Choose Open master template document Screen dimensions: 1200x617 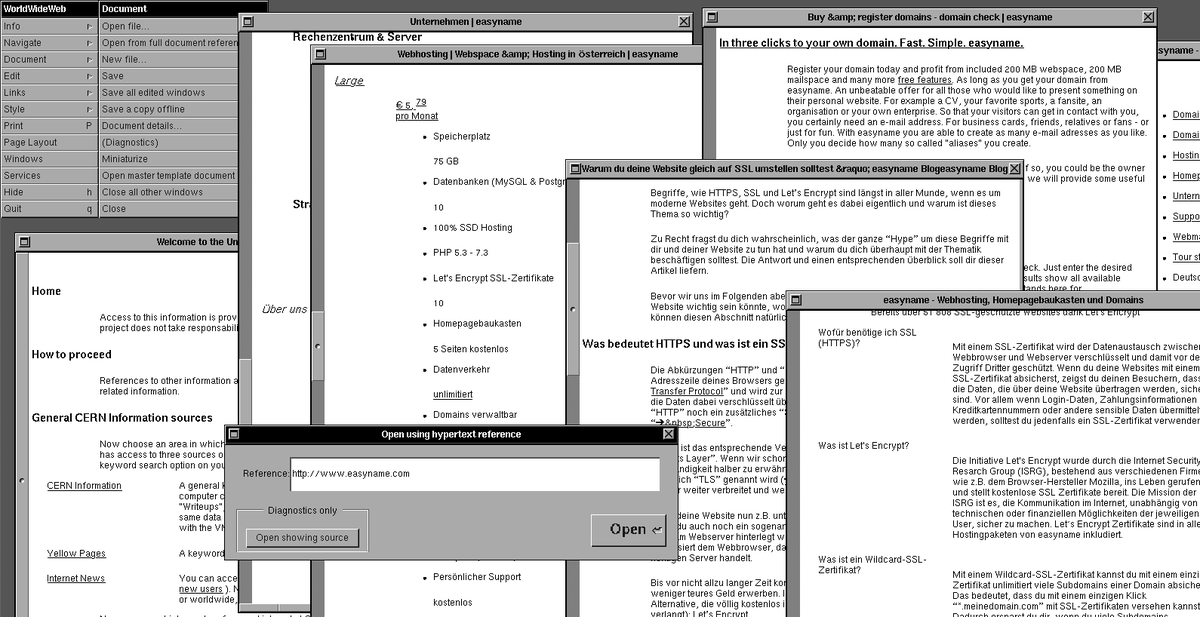point(168,176)
